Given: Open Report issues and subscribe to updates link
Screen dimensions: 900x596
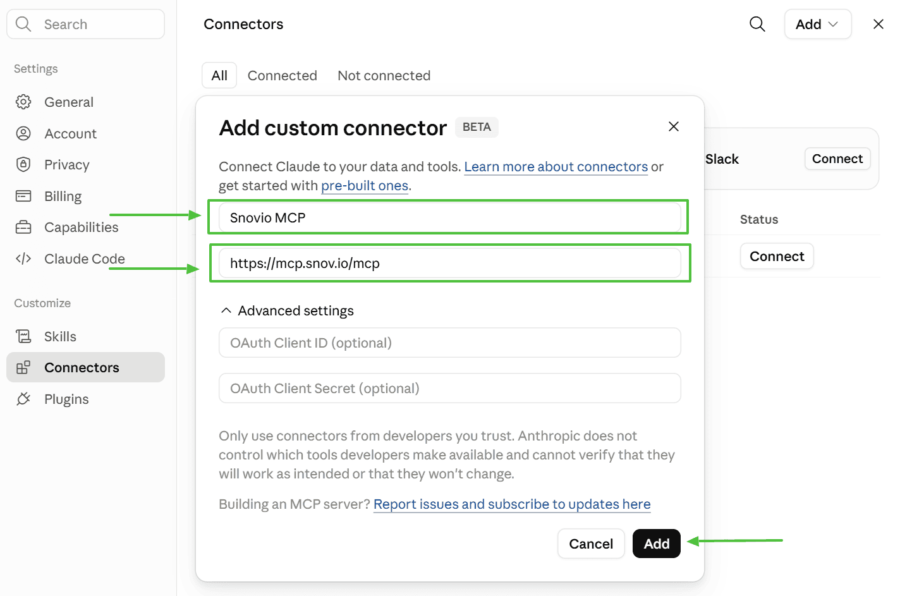Looking at the screenshot, I should 512,504.
